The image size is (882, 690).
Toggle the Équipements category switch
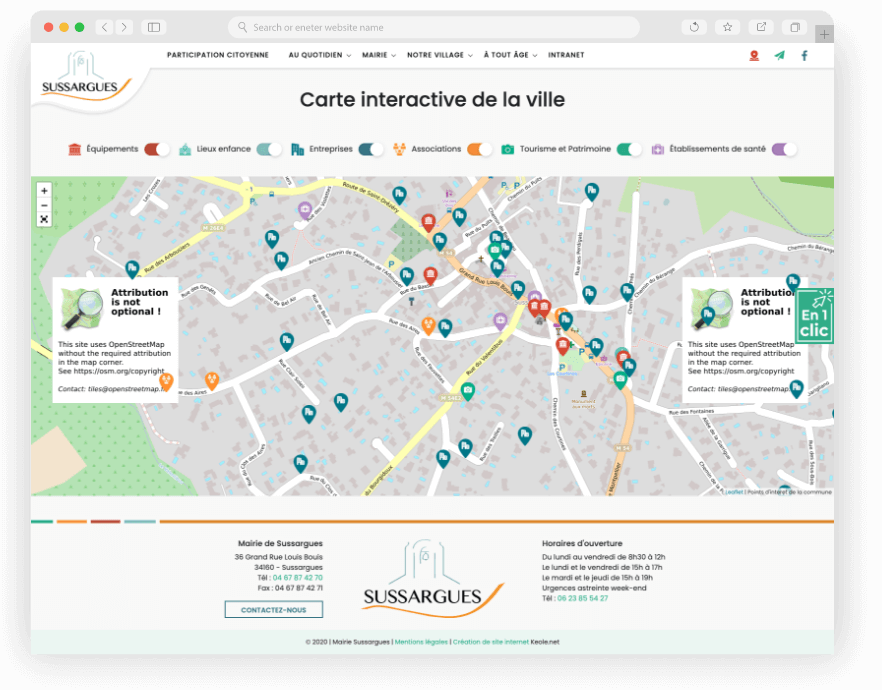click(157, 149)
